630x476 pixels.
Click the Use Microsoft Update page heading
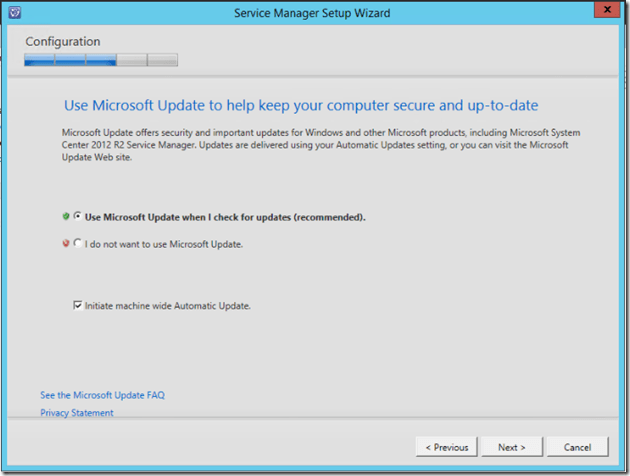tap(308, 104)
